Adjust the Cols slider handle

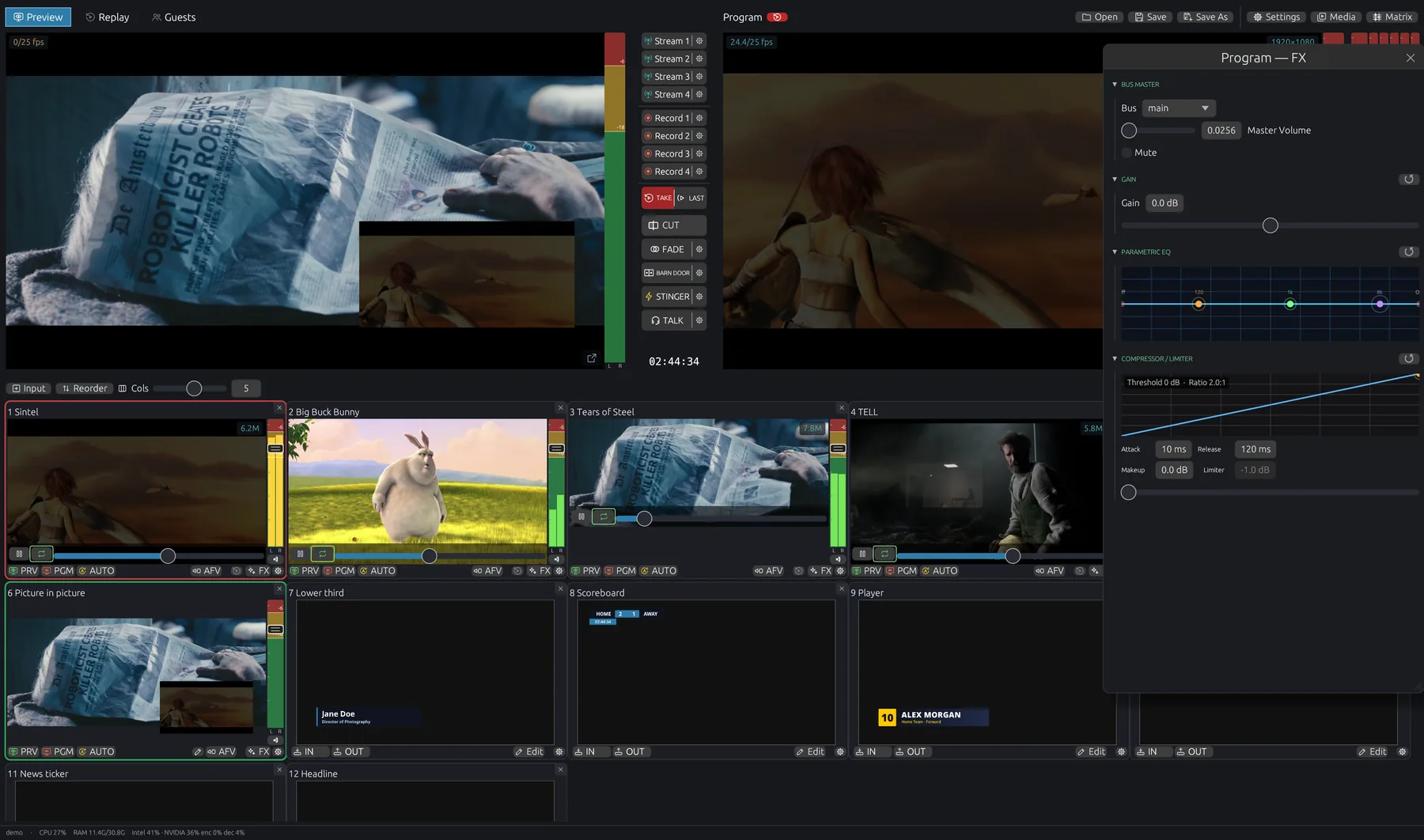click(194, 388)
